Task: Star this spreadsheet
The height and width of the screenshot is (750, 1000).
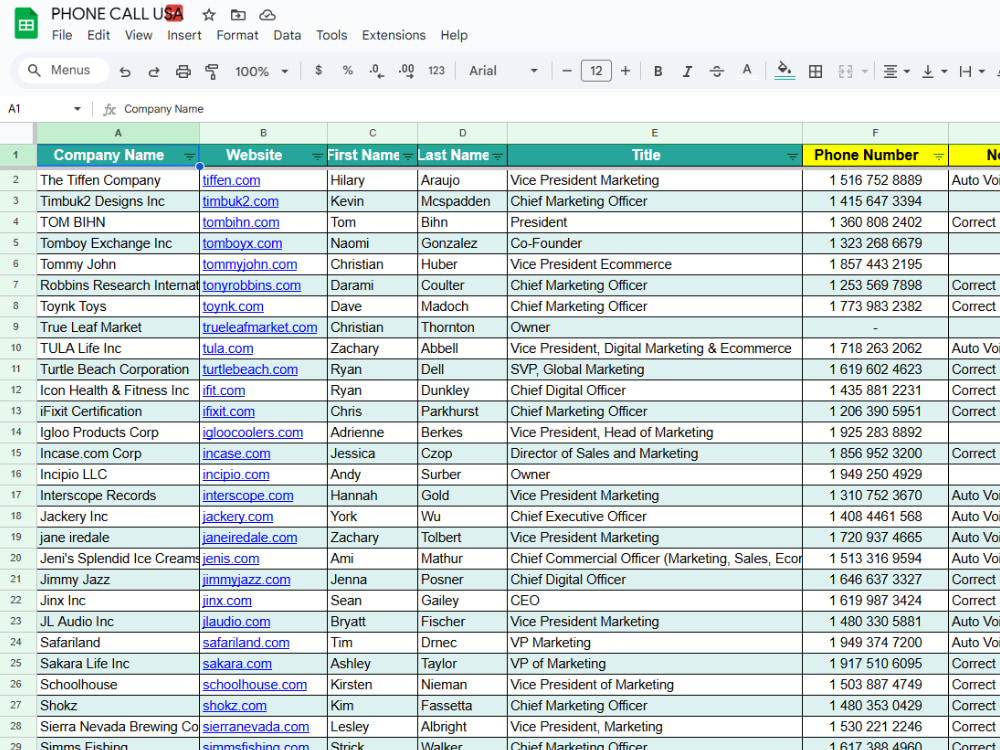Action: [x=209, y=15]
